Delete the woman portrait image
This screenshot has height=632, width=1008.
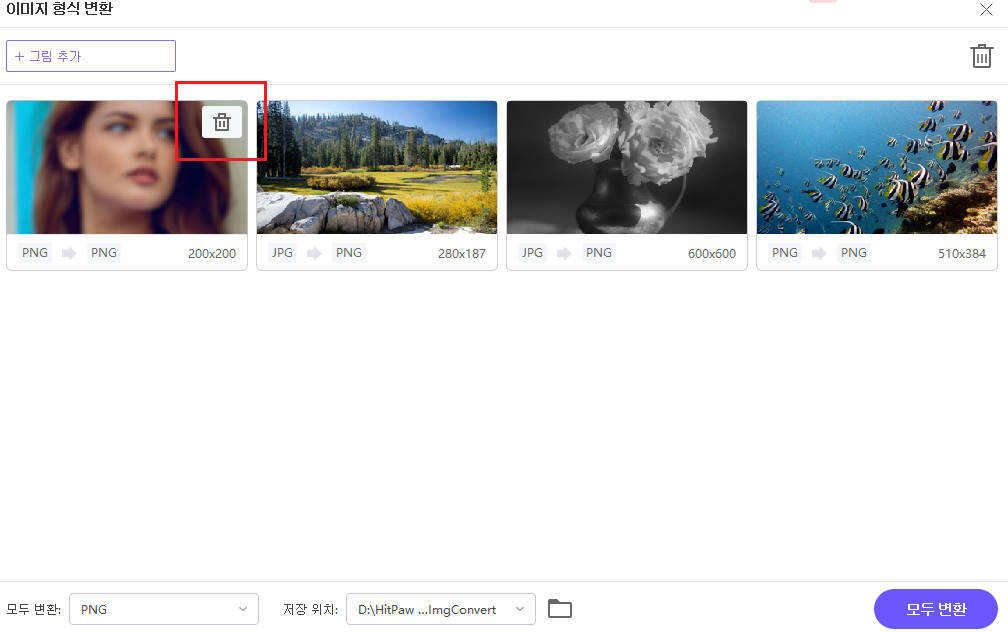pyautogui.click(x=222, y=122)
